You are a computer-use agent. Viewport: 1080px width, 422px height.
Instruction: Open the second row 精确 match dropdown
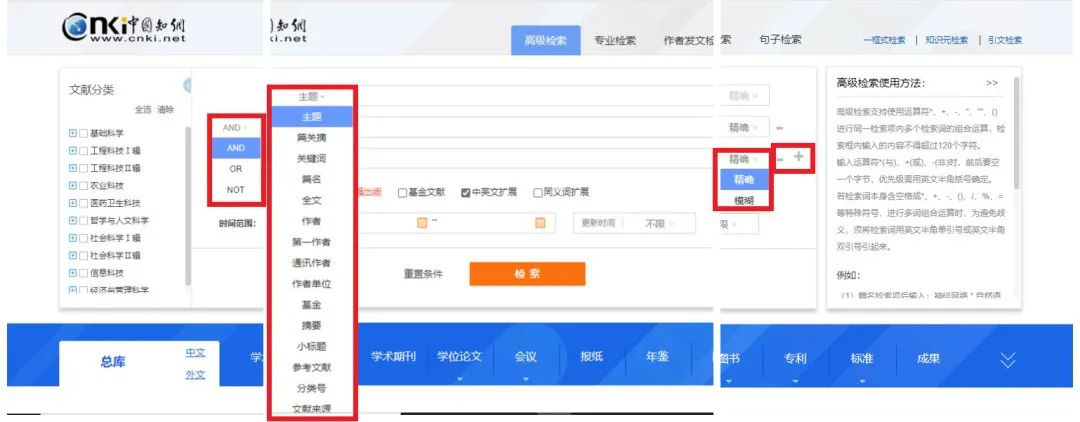745,127
